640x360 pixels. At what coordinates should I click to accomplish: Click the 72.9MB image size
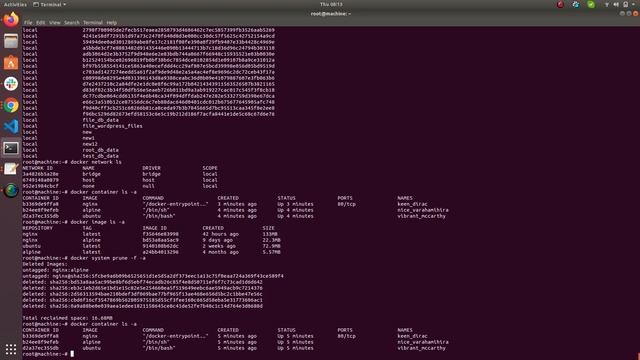(271, 246)
